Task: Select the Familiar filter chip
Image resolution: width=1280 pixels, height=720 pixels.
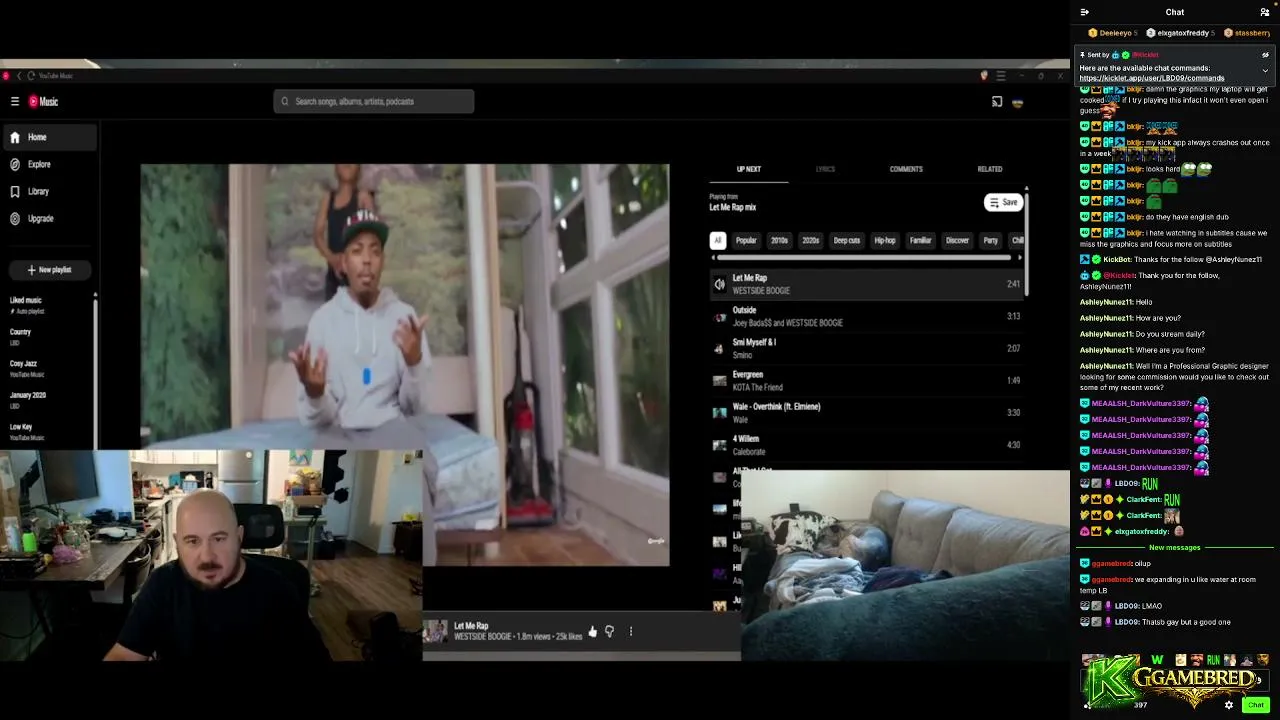Action: click(921, 240)
